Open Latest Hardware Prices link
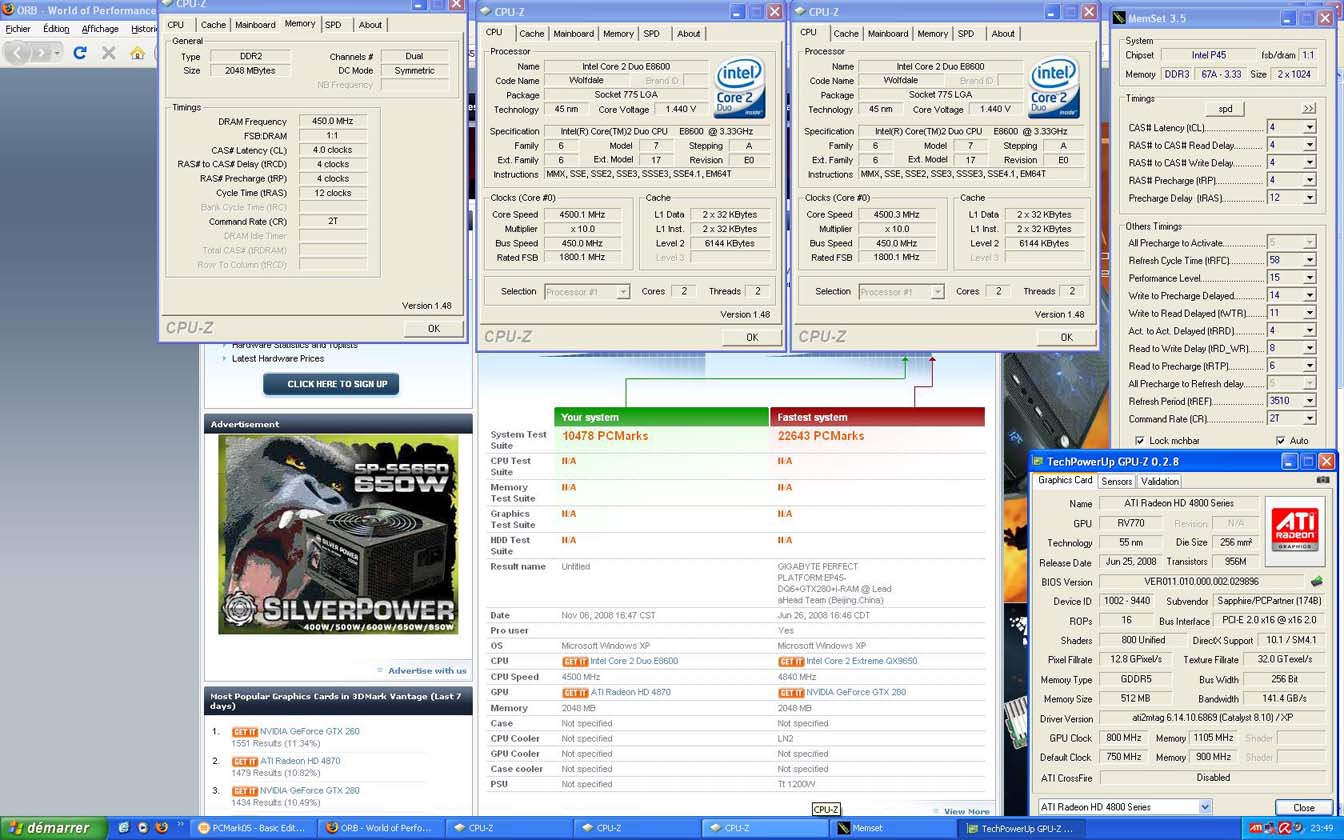1344x840 pixels. pos(278,358)
